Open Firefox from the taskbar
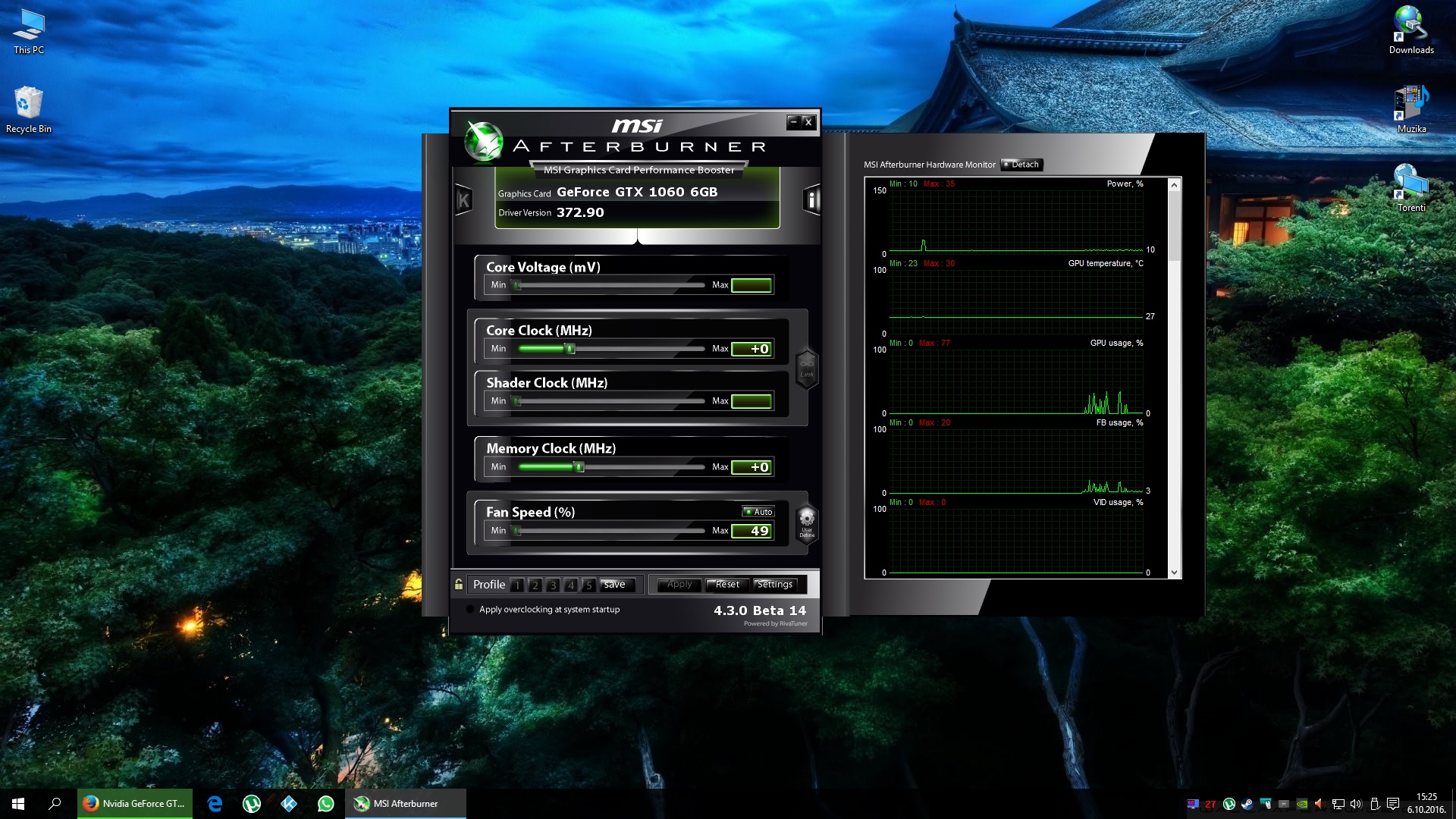1456x819 pixels. tap(135, 804)
